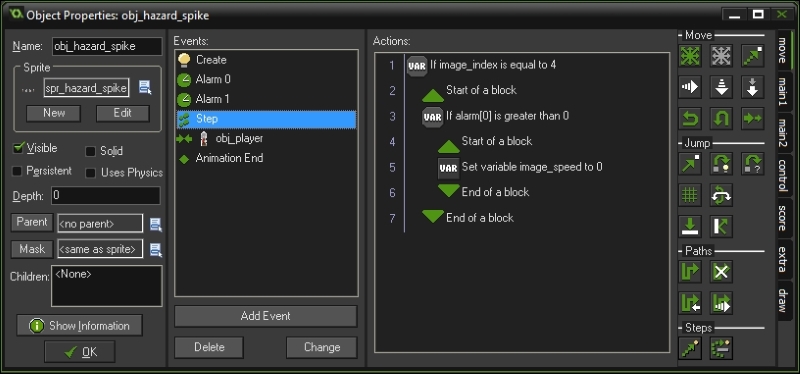This screenshot has width=800, height=374.
Task: Pick the Step Towards action icon
Action: tap(690, 348)
